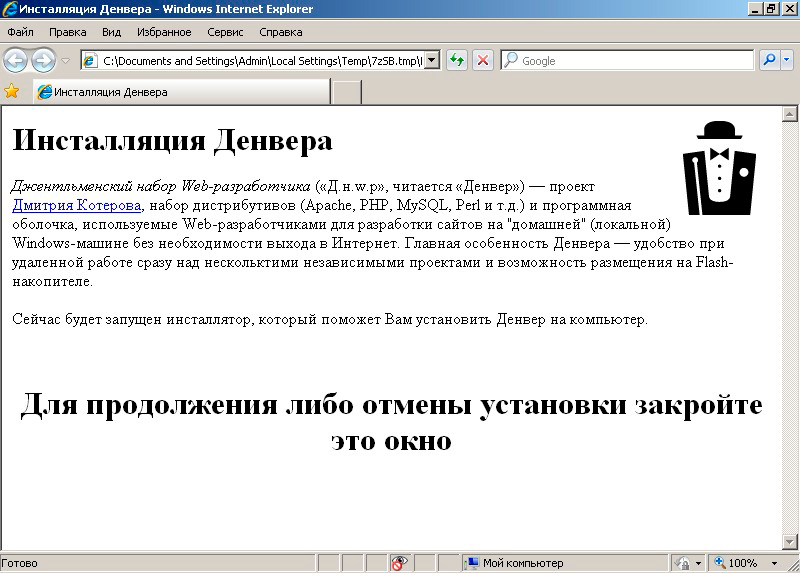Expand the zoom level dropdown arrow
The height and width of the screenshot is (573, 800).
tap(774, 563)
